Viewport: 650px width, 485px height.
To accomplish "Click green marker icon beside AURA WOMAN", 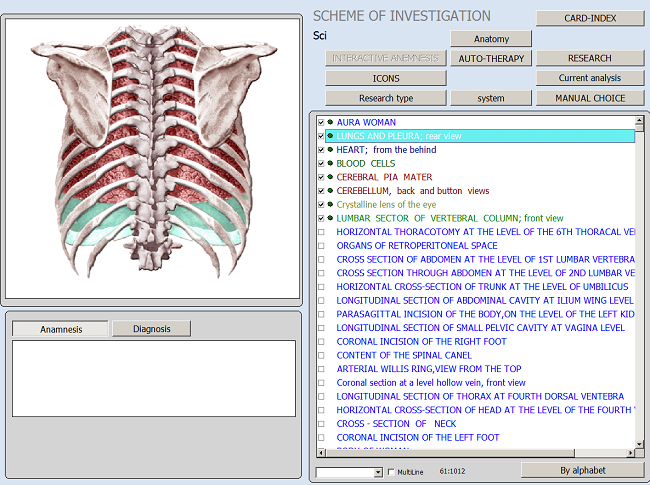I will point(330,122).
